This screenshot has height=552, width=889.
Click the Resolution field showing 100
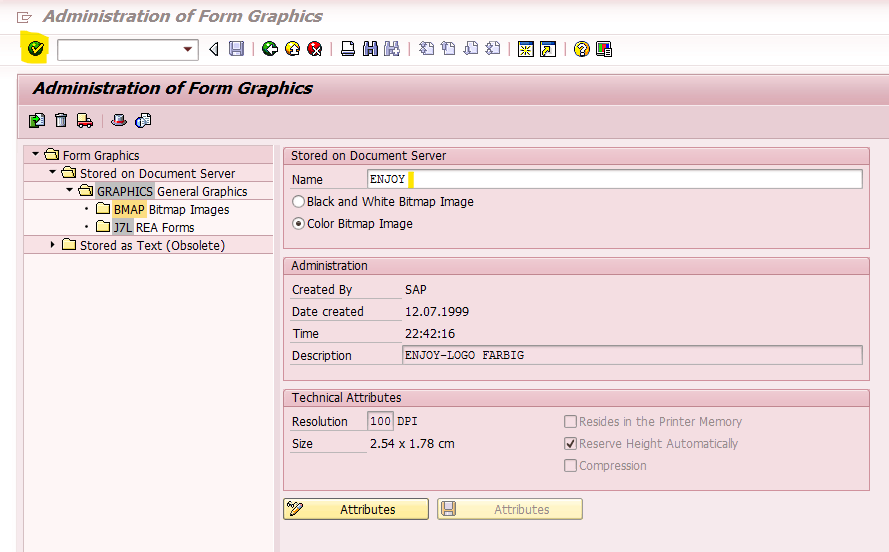tap(380, 421)
